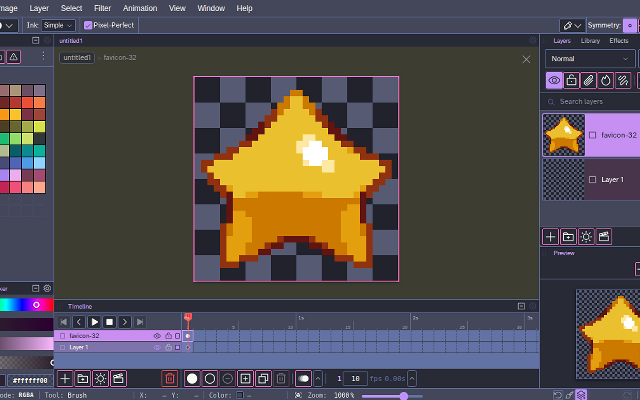640x400 pixels.
Task: Click the Symmetry mode button
Action: coord(630,26)
